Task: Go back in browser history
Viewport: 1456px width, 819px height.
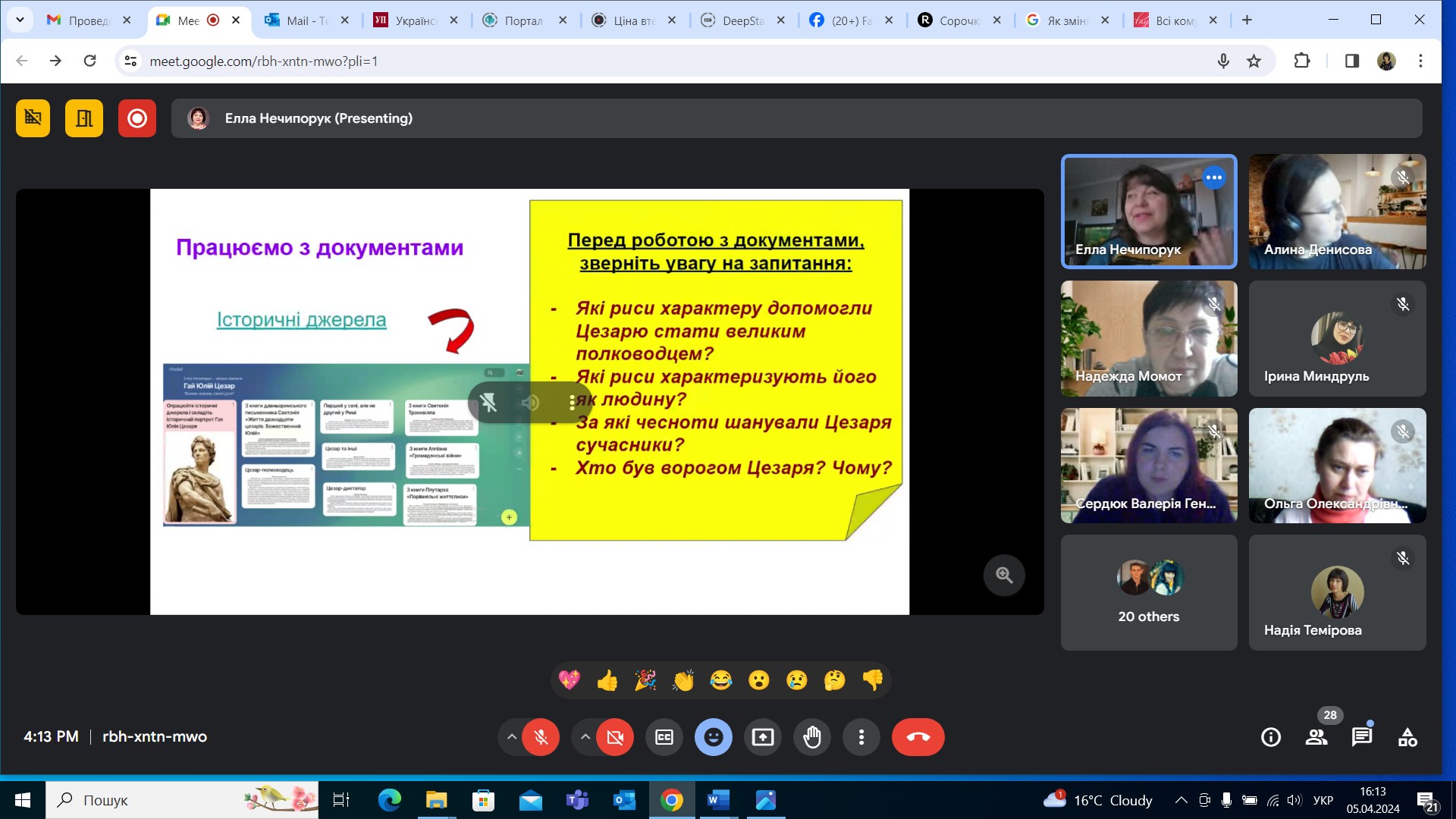Action: (x=21, y=61)
